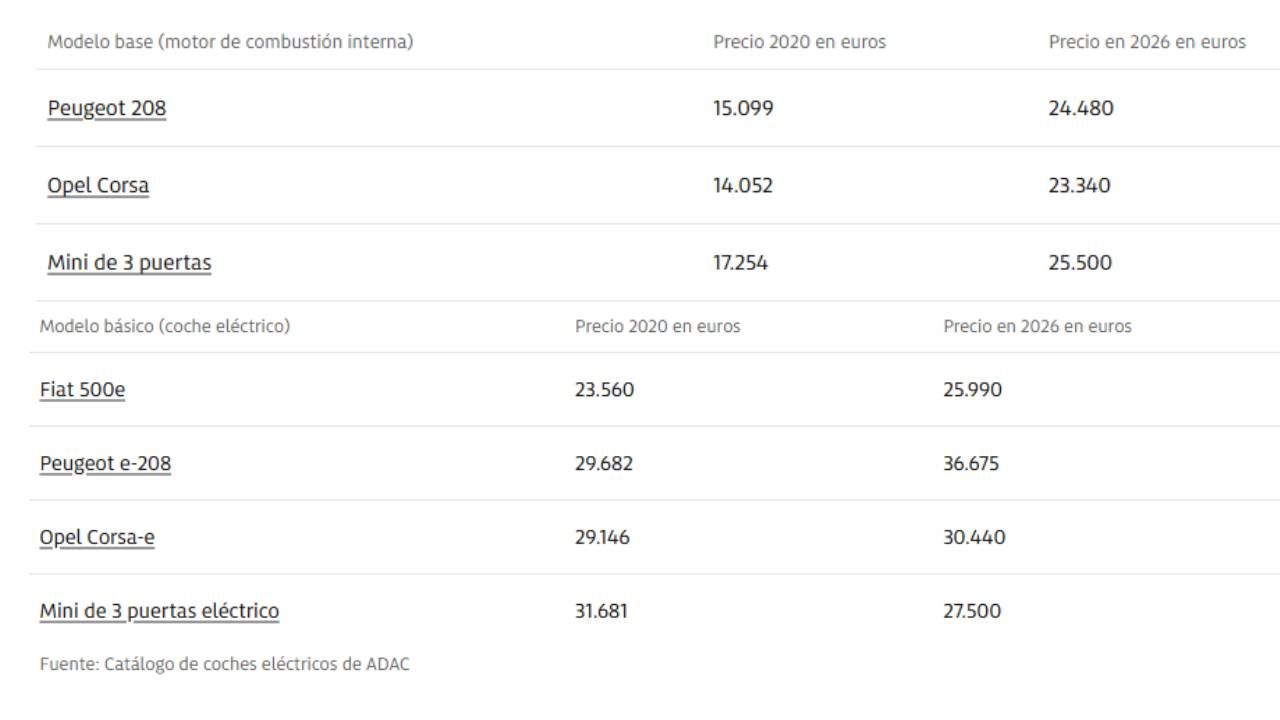The height and width of the screenshot is (720, 1280).
Task: Follow the Mini de 3 puertas link
Action: [129, 262]
